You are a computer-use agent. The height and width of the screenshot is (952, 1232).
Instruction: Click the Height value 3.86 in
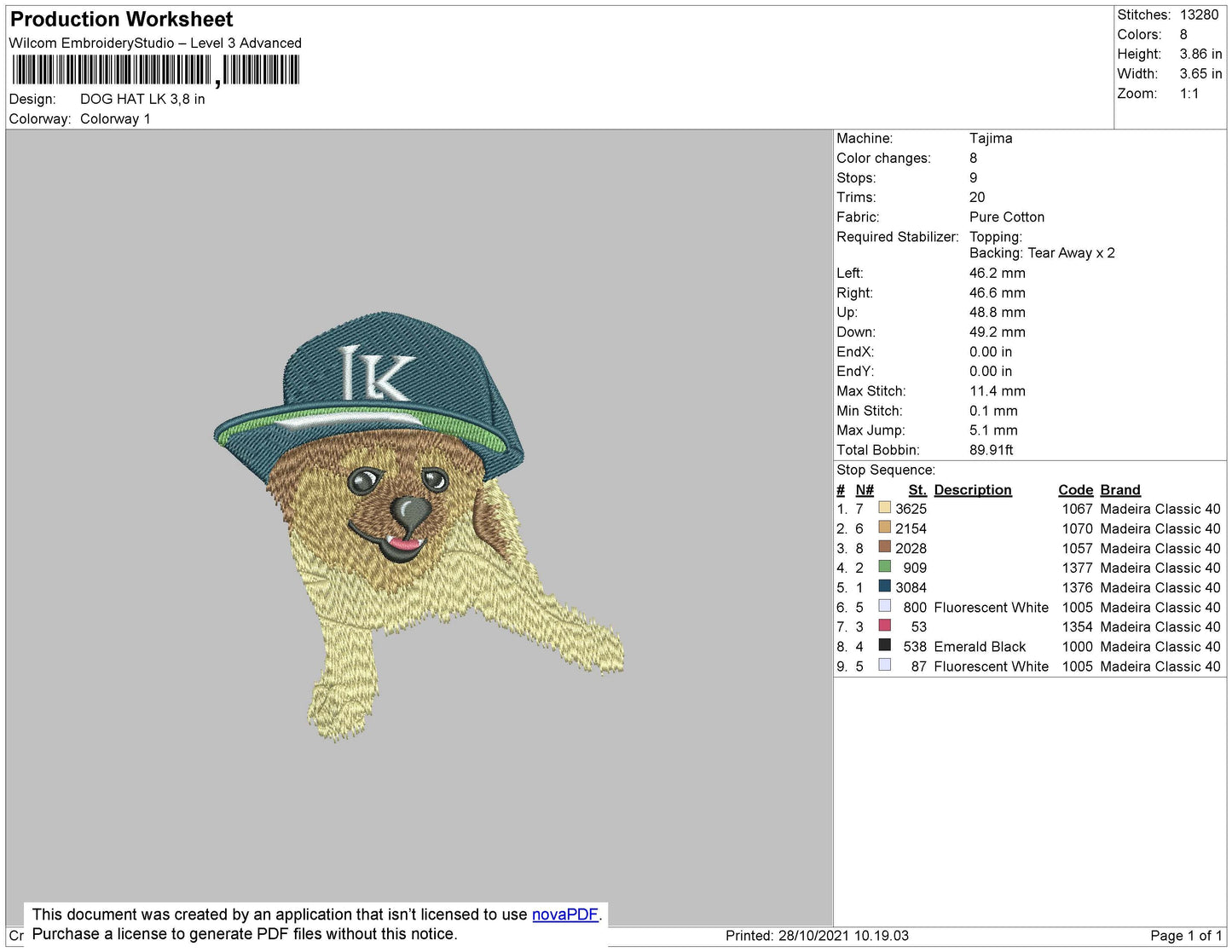[x=1200, y=54]
